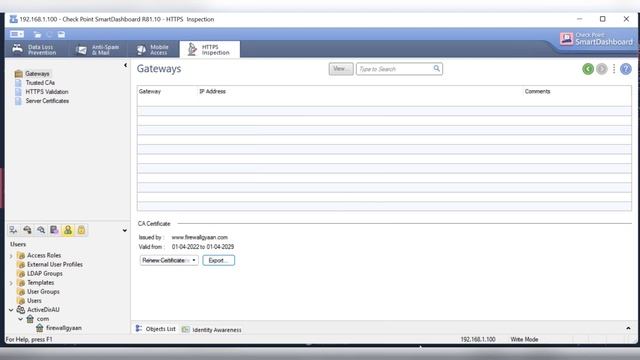Sort by the IP Address column header

click(x=212, y=91)
